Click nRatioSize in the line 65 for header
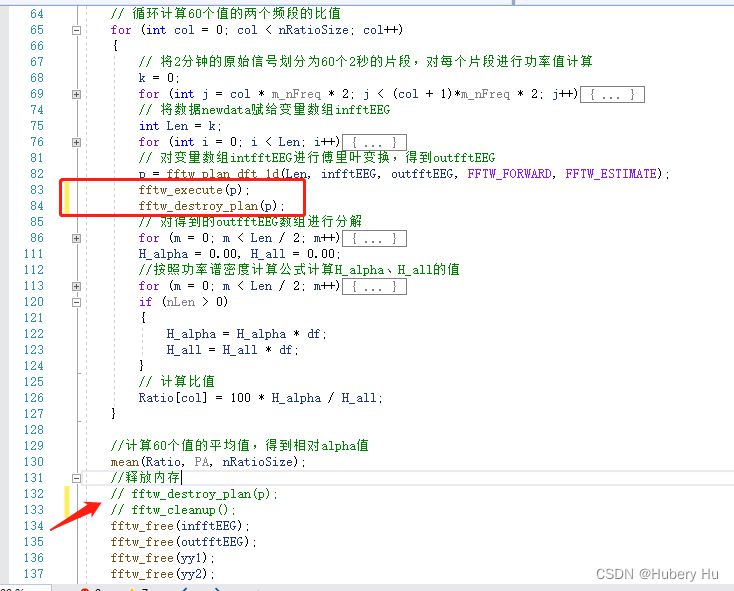The height and width of the screenshot is (591, 734). pos(314,30)
